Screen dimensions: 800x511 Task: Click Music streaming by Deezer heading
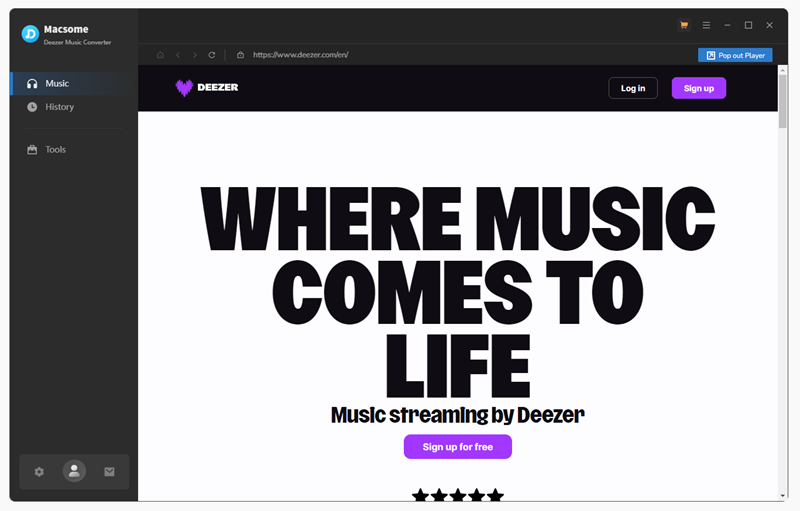click(458, 415)
